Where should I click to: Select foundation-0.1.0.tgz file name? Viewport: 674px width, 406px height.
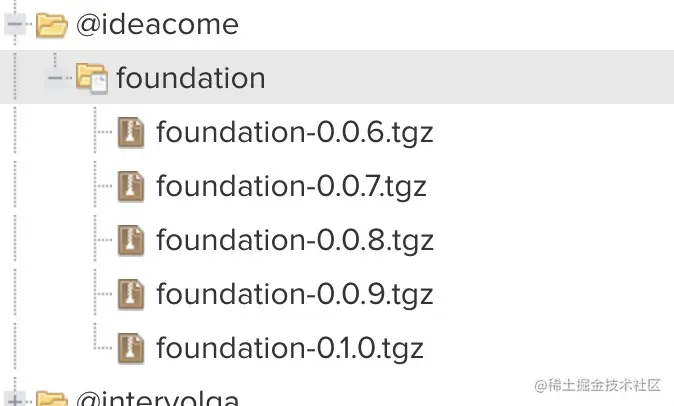[x=290, y=347]
